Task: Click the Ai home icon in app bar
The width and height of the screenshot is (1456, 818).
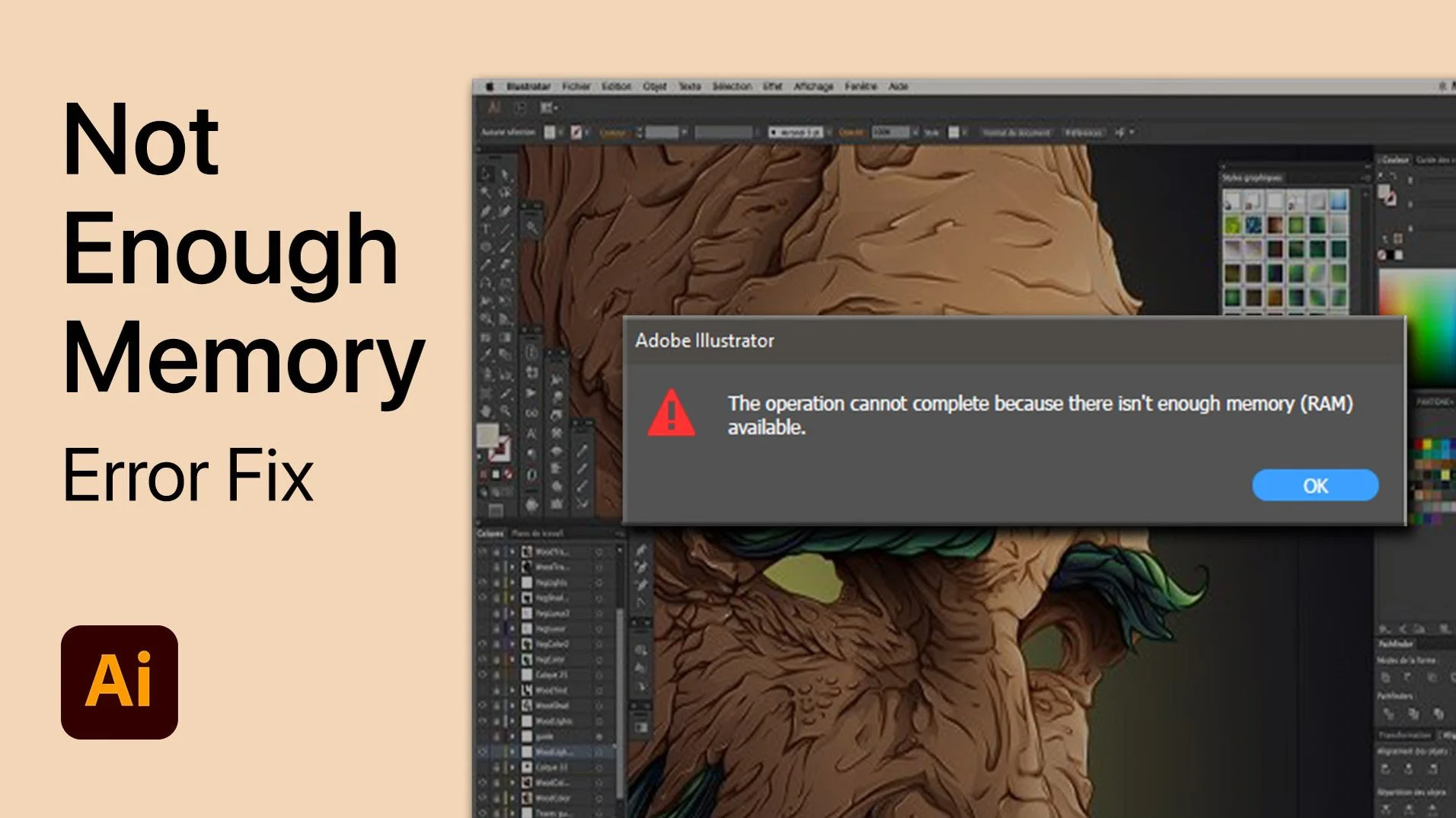Action: 493,108
